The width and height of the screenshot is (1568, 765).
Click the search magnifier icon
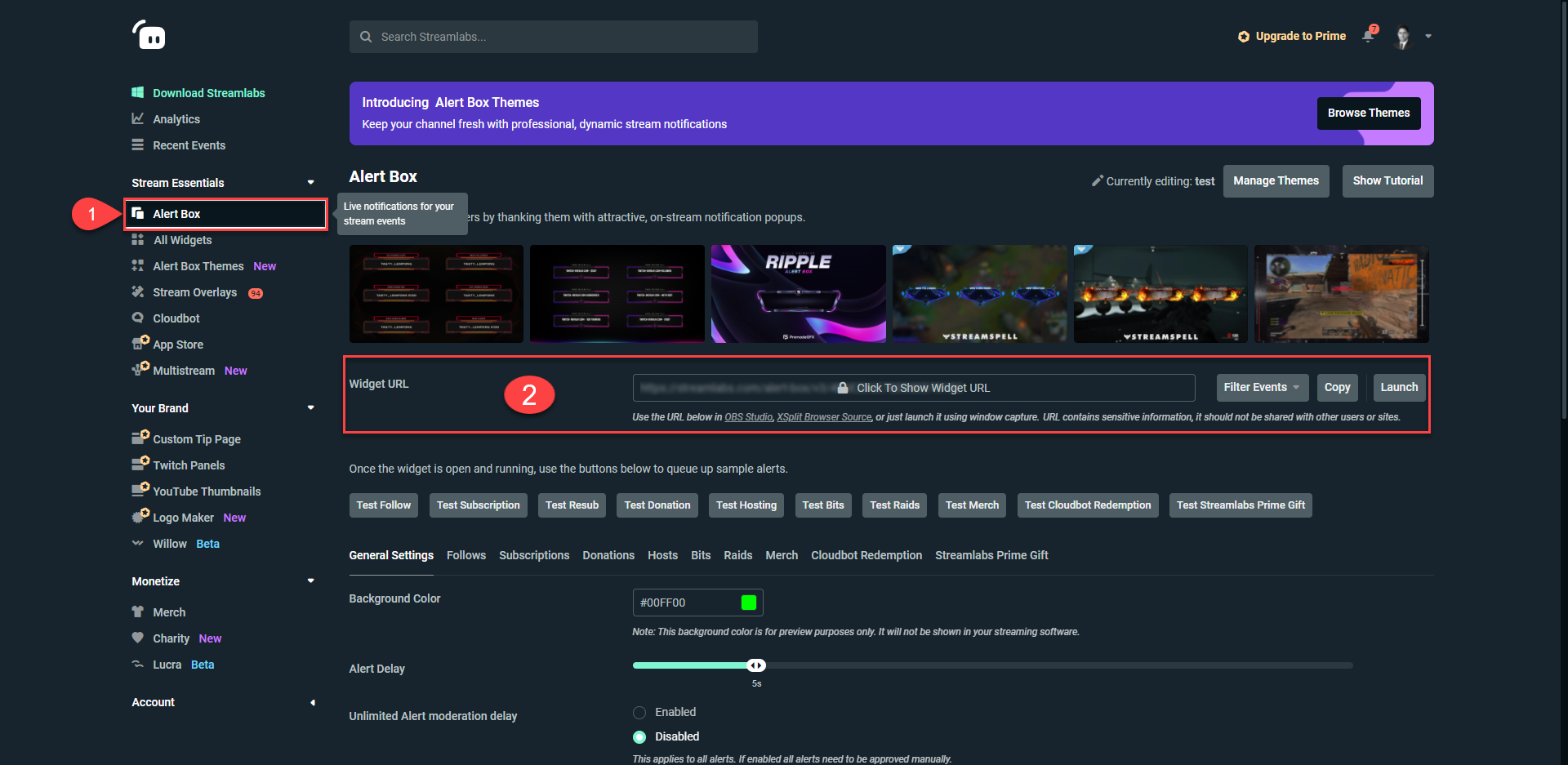pyautogui.click(x=366, y=37)
